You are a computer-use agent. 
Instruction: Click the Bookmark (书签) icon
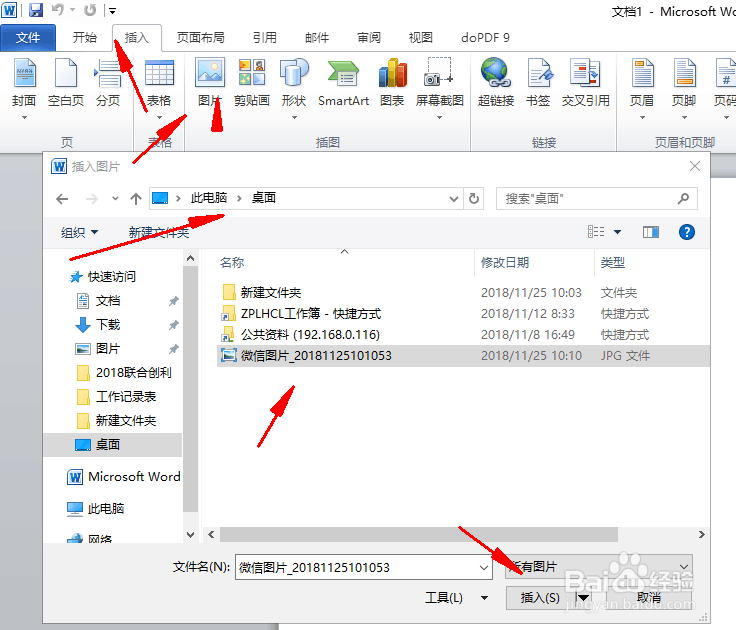538,72
